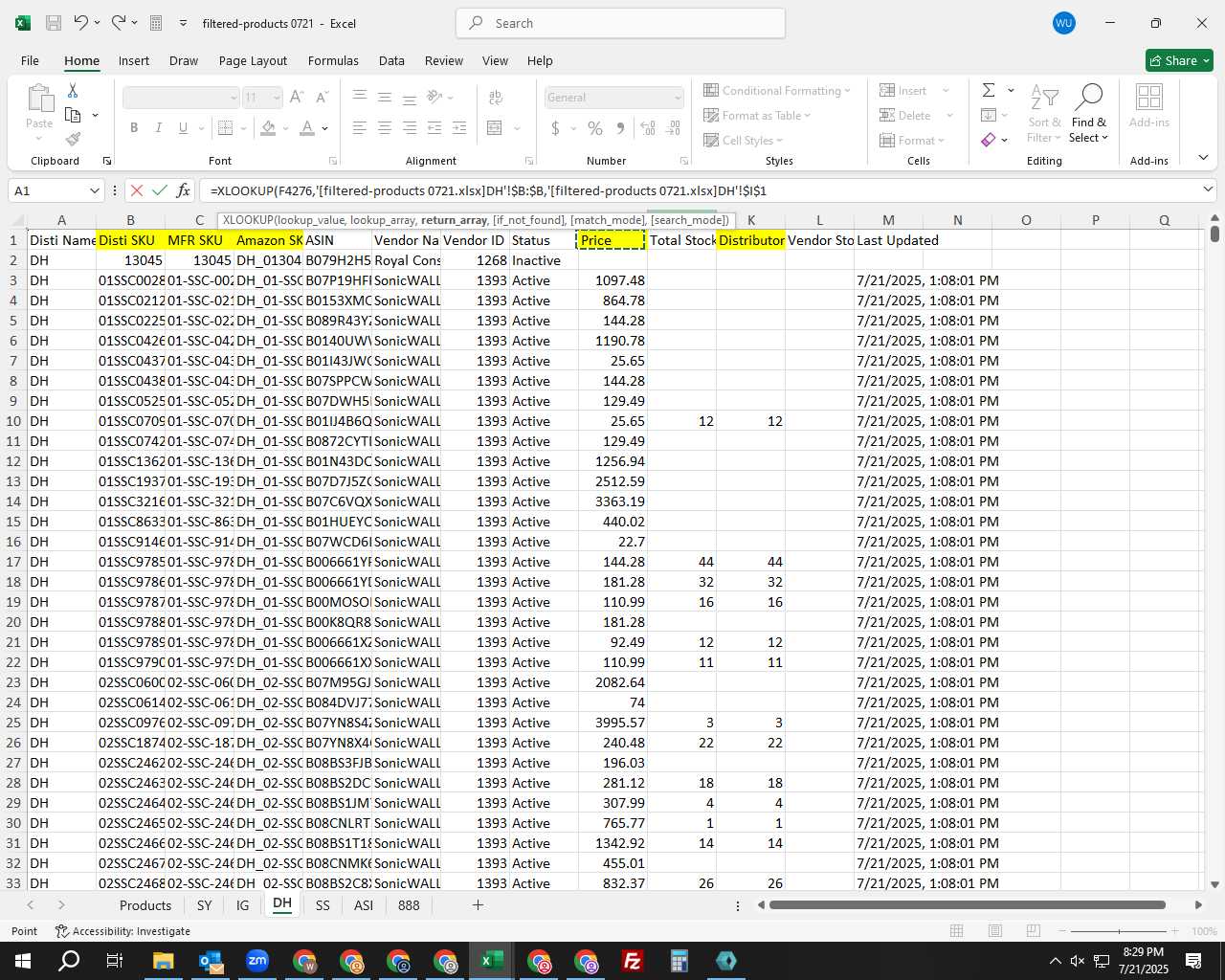The height and width of the screenshot is (980, 1225).
Task: Toggle Align Left
Action: point(359,127)
